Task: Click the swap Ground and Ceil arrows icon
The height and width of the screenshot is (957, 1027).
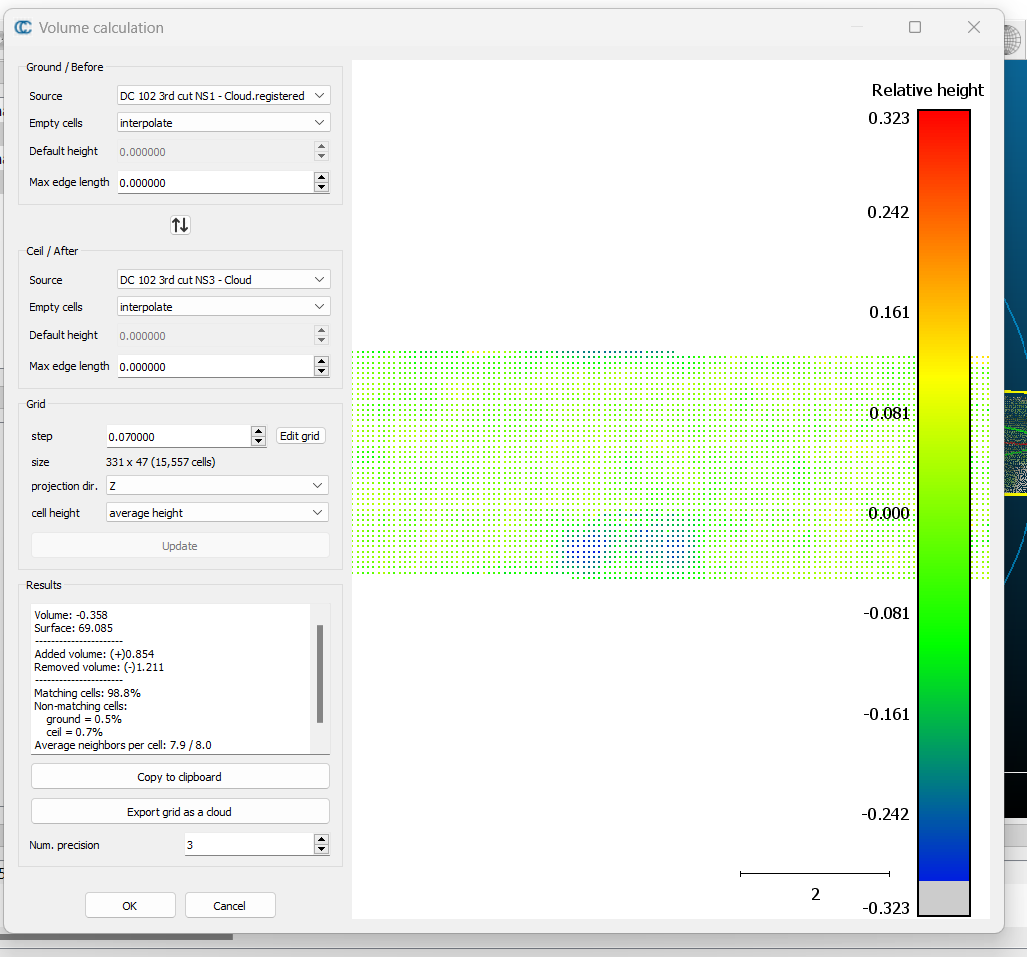Action: pos(180,225)
